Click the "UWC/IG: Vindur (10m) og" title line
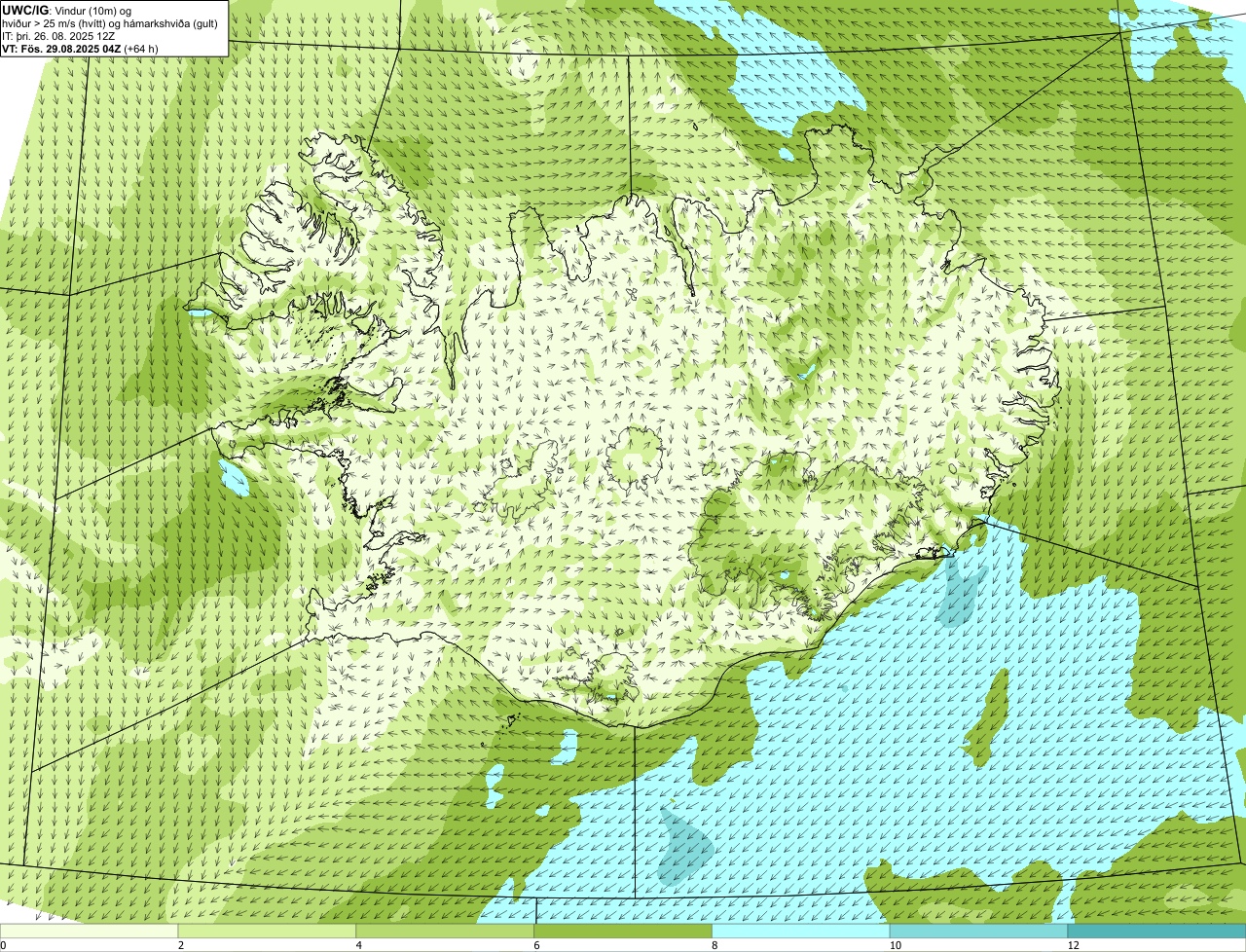 [66, 10]
